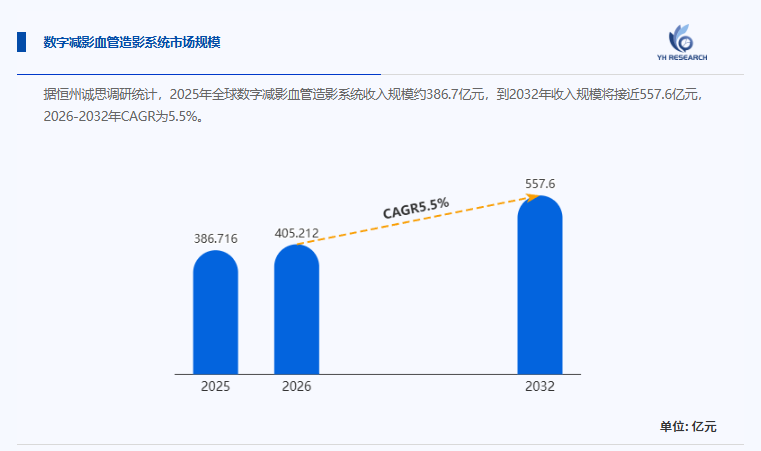Click the blue underline beneath the title
This screenshot has height=451, width=761.
[199, 74]
